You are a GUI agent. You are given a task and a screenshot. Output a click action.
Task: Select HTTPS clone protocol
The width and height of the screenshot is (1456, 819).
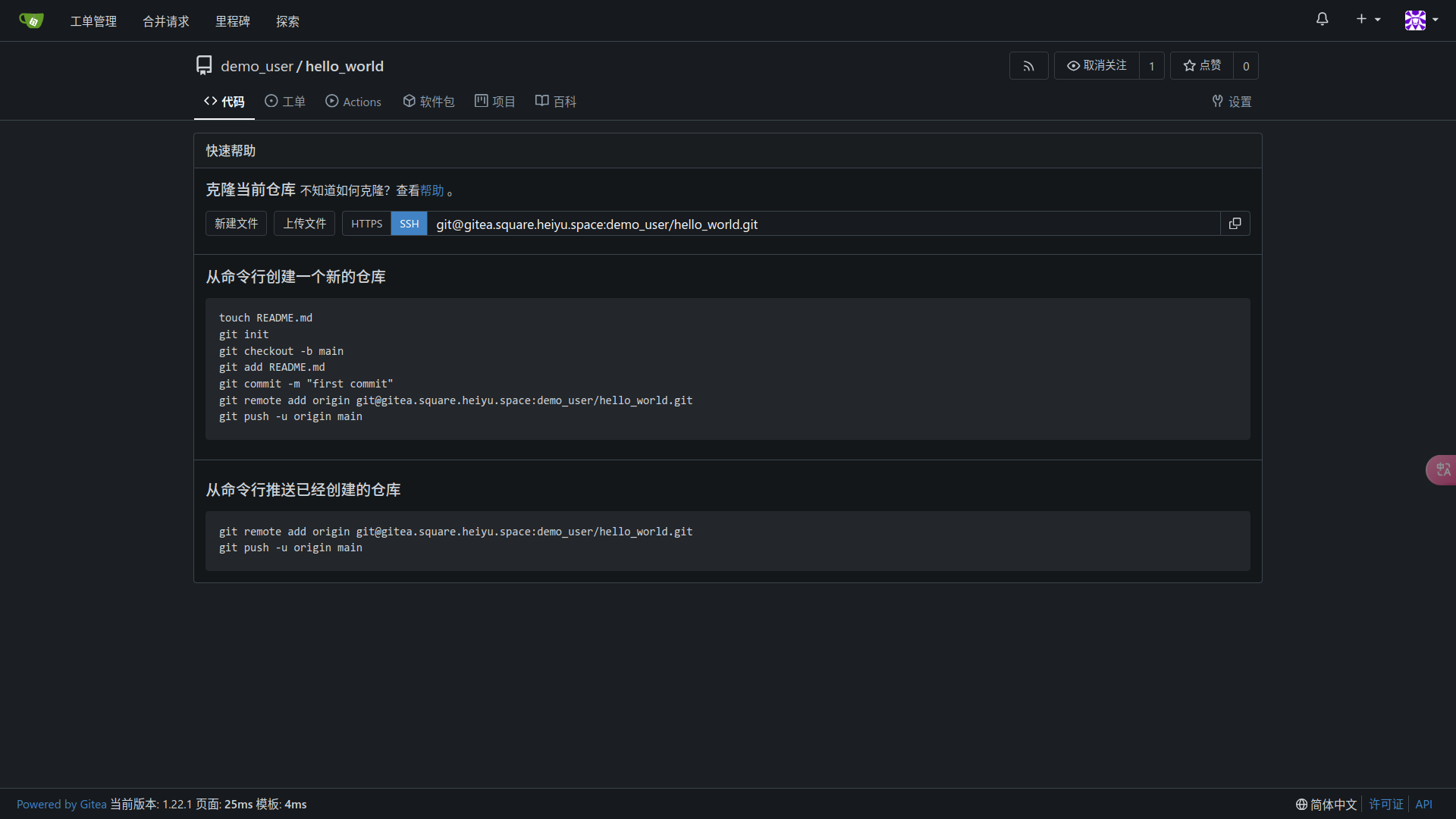(366, 224)
